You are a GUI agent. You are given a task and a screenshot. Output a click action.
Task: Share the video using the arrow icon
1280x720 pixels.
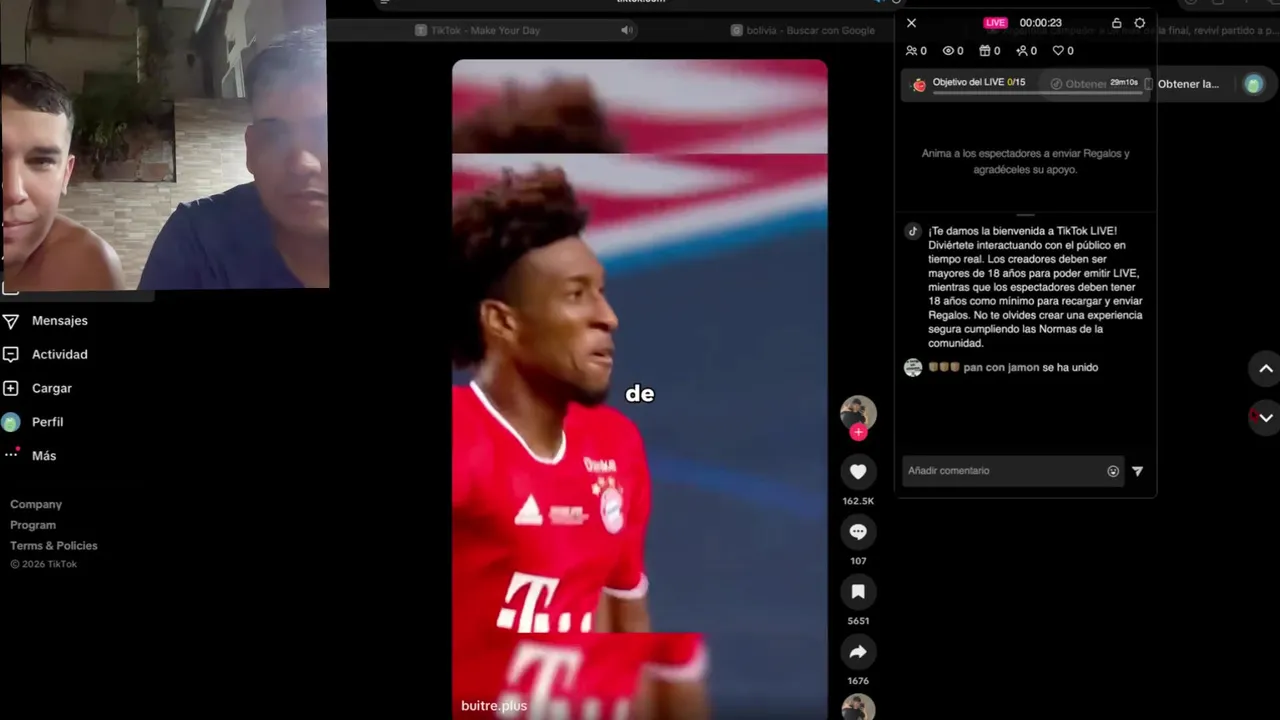coord(858,652)
